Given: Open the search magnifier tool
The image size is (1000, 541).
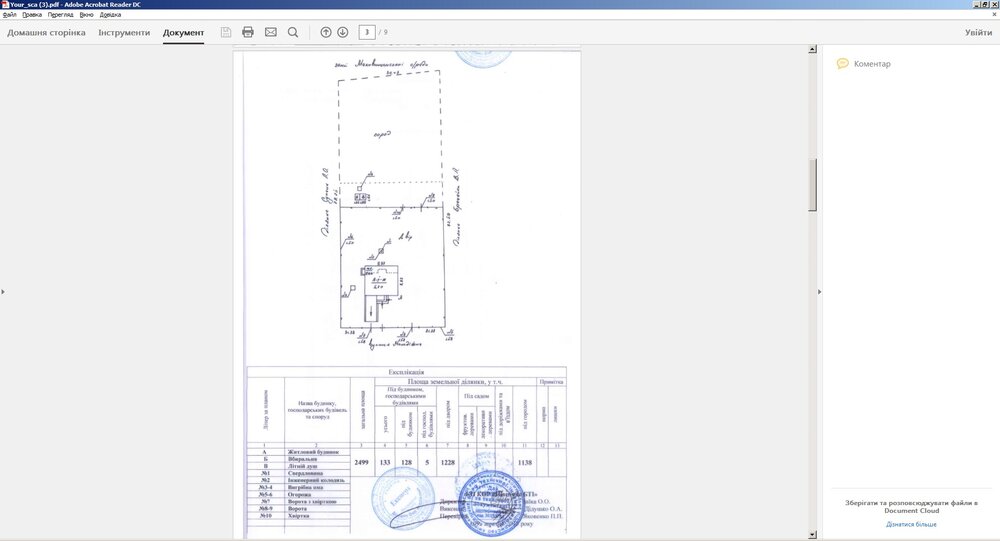Looking at the screenshot, I should coord(293,32).
